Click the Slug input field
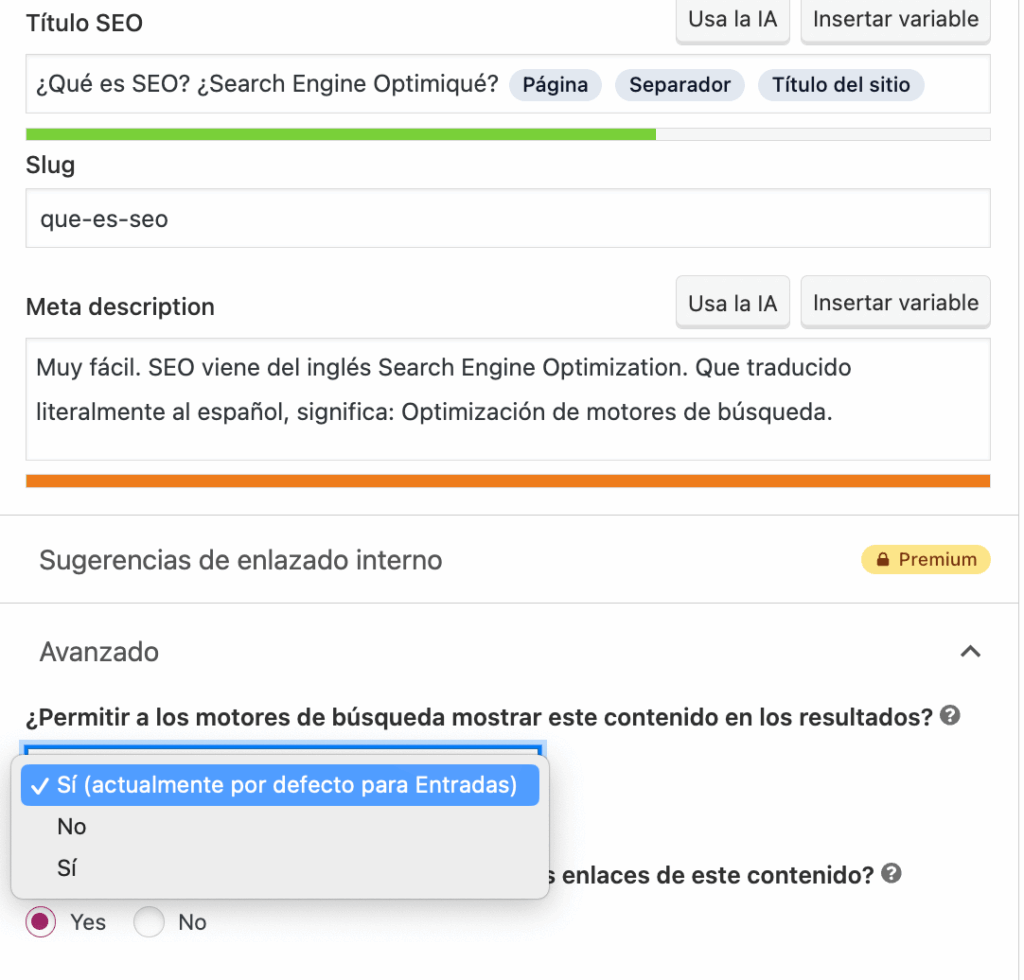The image size is (1024, 980). tap(507, 218)
